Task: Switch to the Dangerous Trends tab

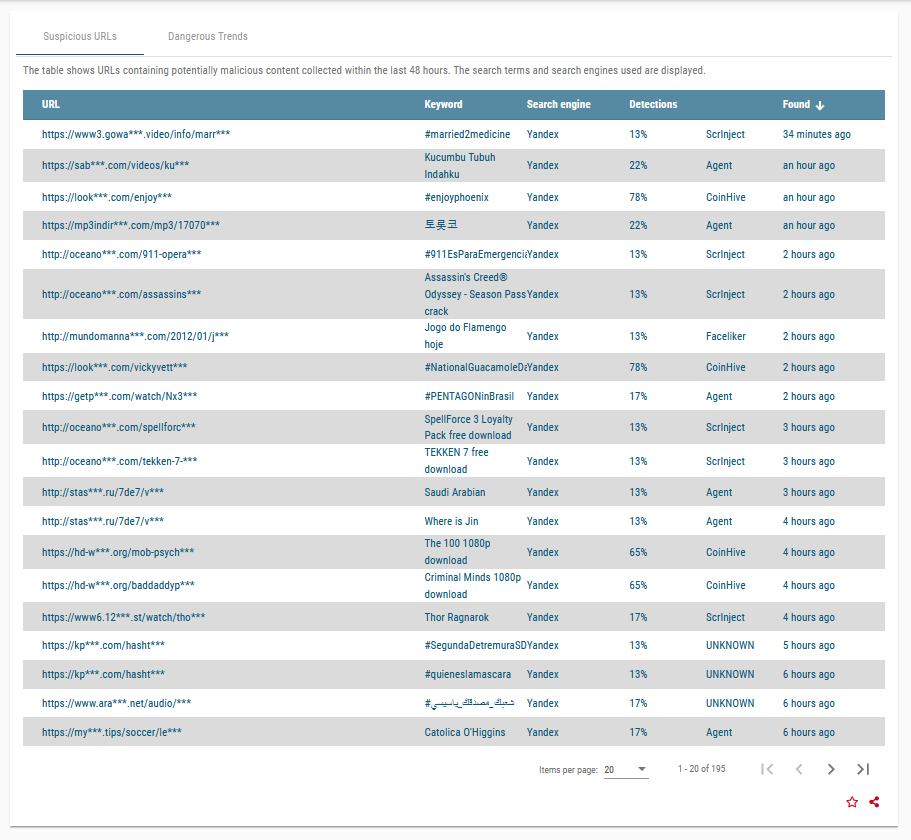Action: point(208,37)
